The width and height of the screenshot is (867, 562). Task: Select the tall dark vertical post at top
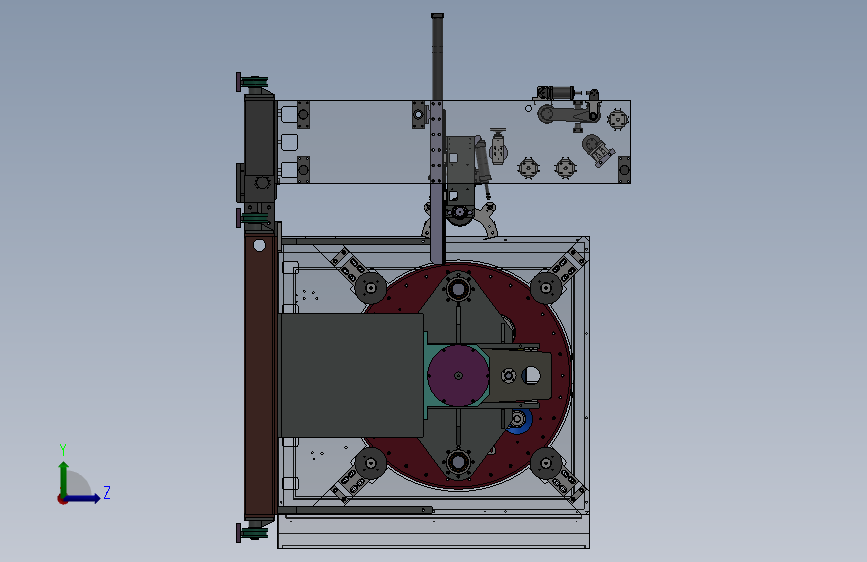(x=437, y=57)
